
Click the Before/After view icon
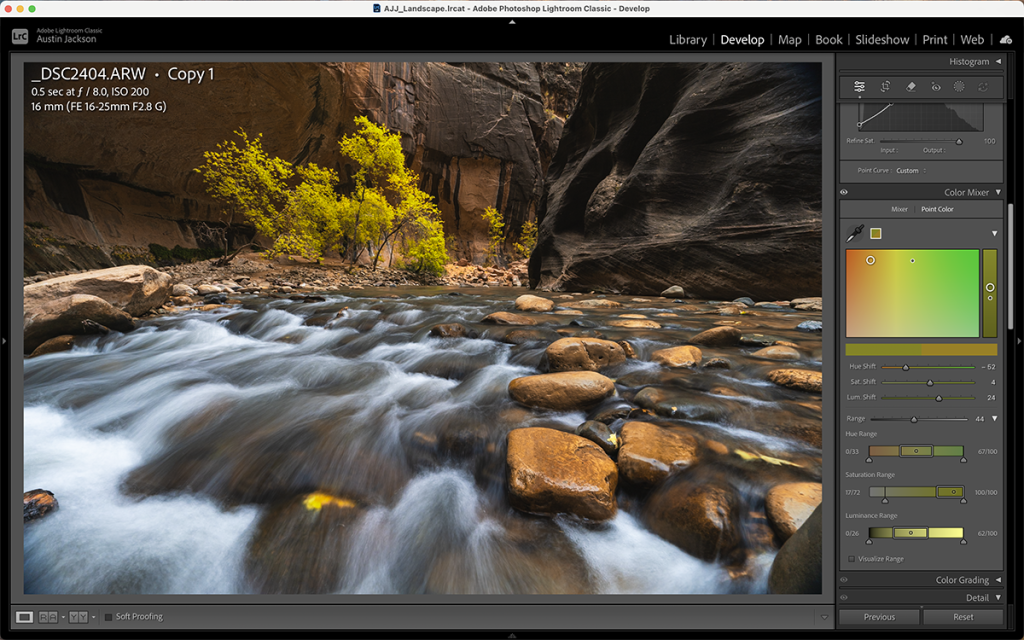pyautogui.click(x=47, y=616)
